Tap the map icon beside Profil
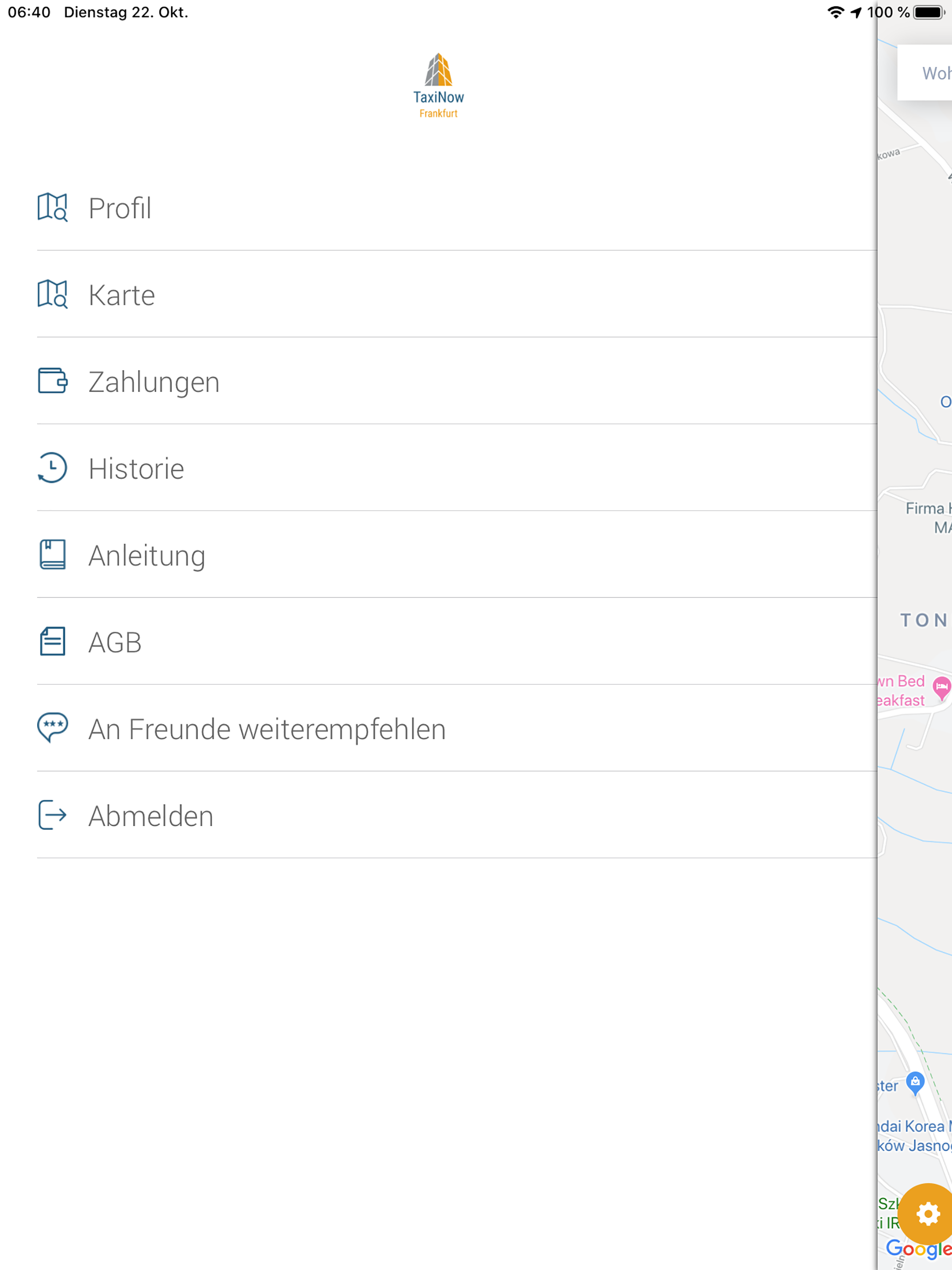The image size is (952, 1270). click(x=52, y=208)
